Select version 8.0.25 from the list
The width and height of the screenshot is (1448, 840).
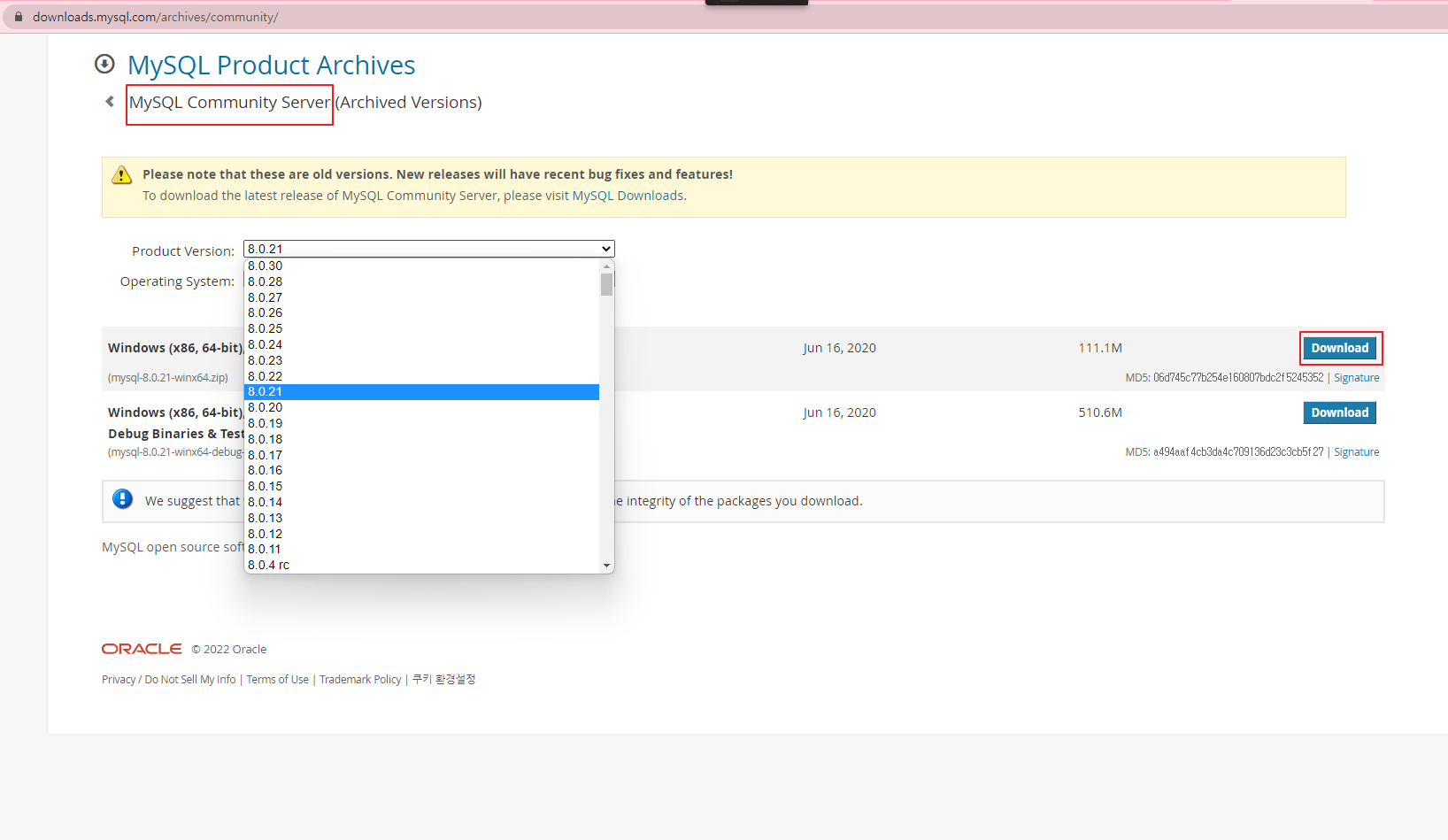coord(421,328)
